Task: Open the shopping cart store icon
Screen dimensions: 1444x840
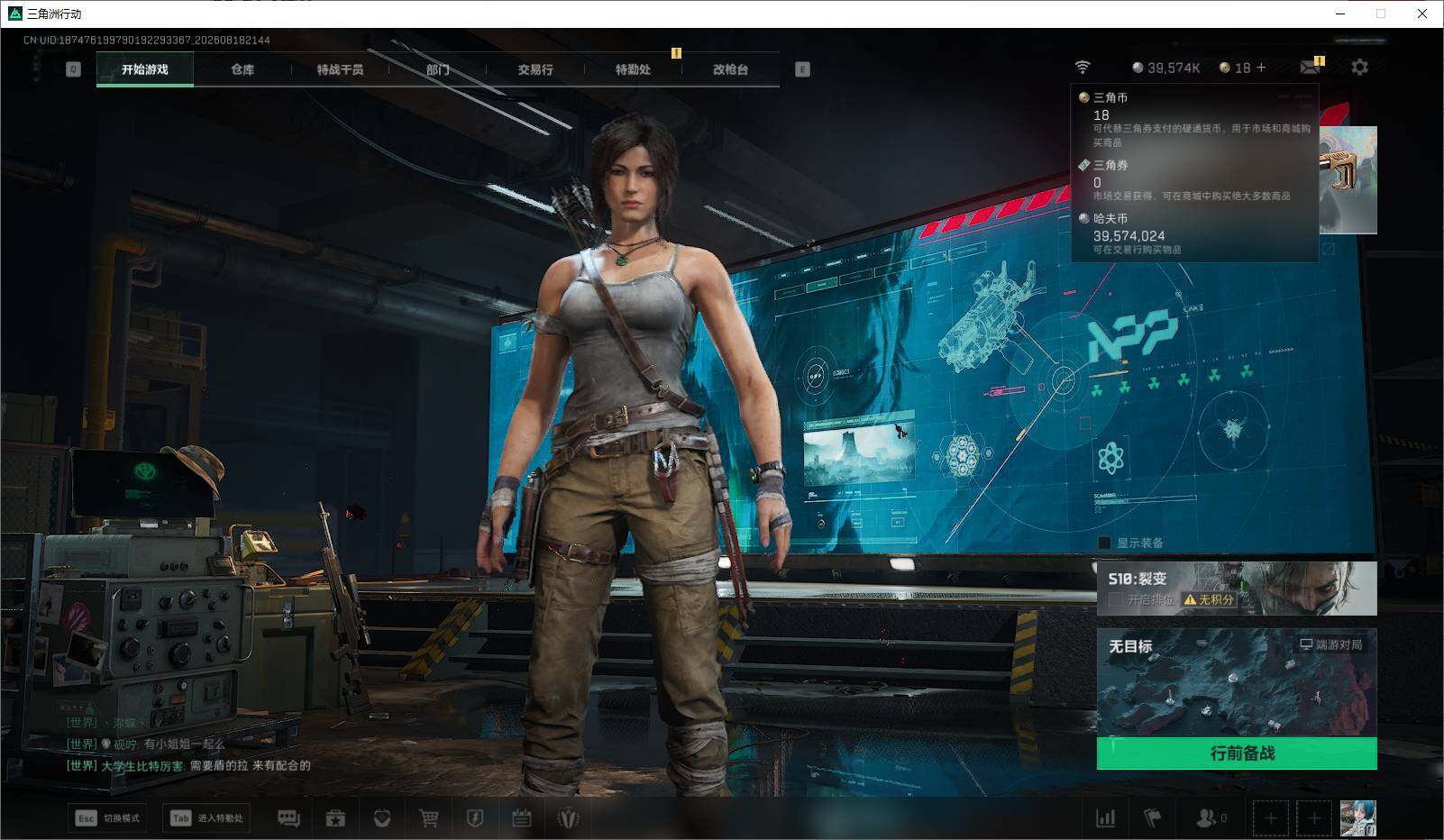Action: point(429,818)
